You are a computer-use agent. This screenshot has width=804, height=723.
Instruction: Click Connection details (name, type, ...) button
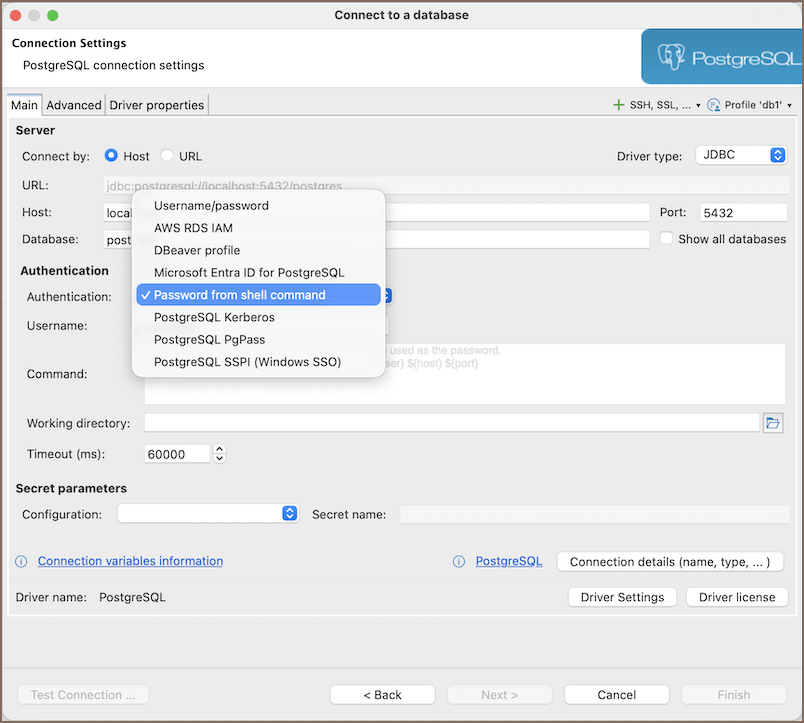coord(670,562)
